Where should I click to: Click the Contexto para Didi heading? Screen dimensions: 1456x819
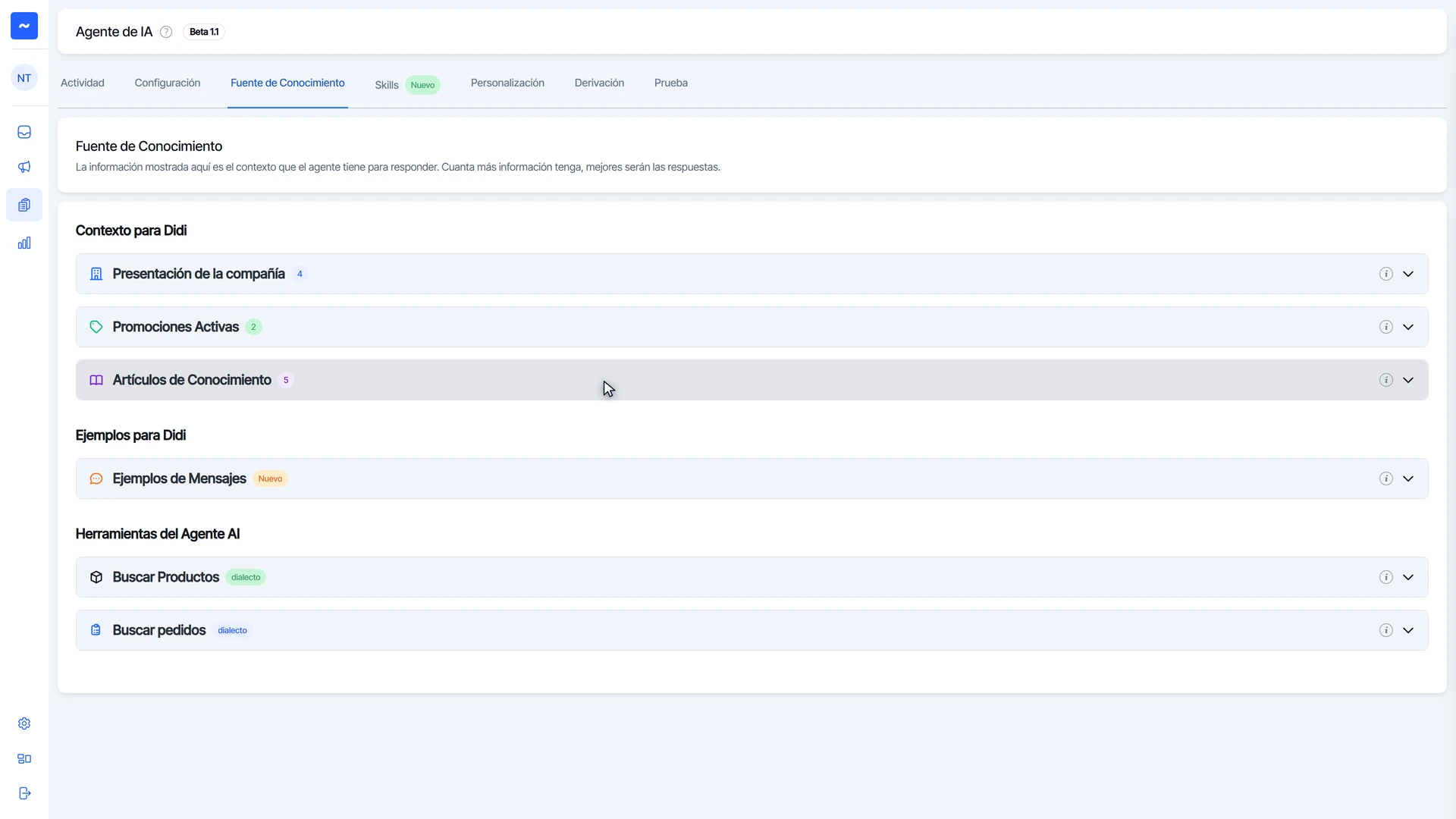pos(131,231)
